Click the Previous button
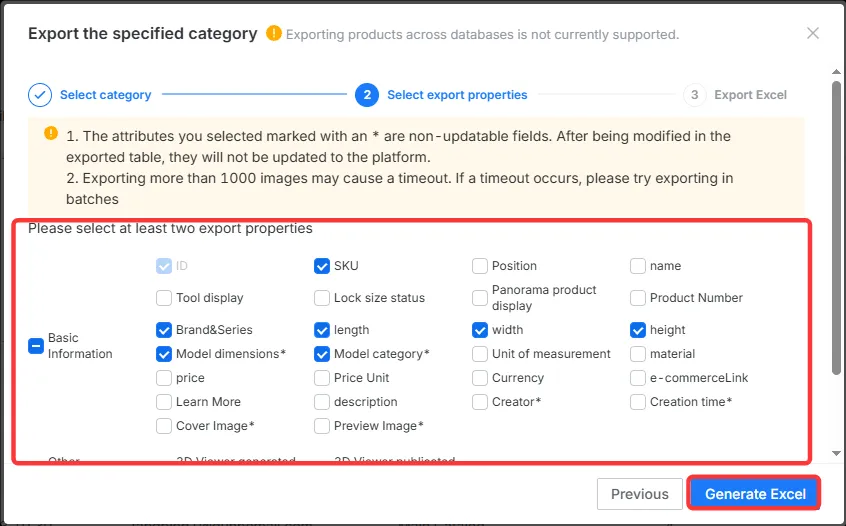Image resolution: width=846 pixels, height=526 pixels. (639, 494)
